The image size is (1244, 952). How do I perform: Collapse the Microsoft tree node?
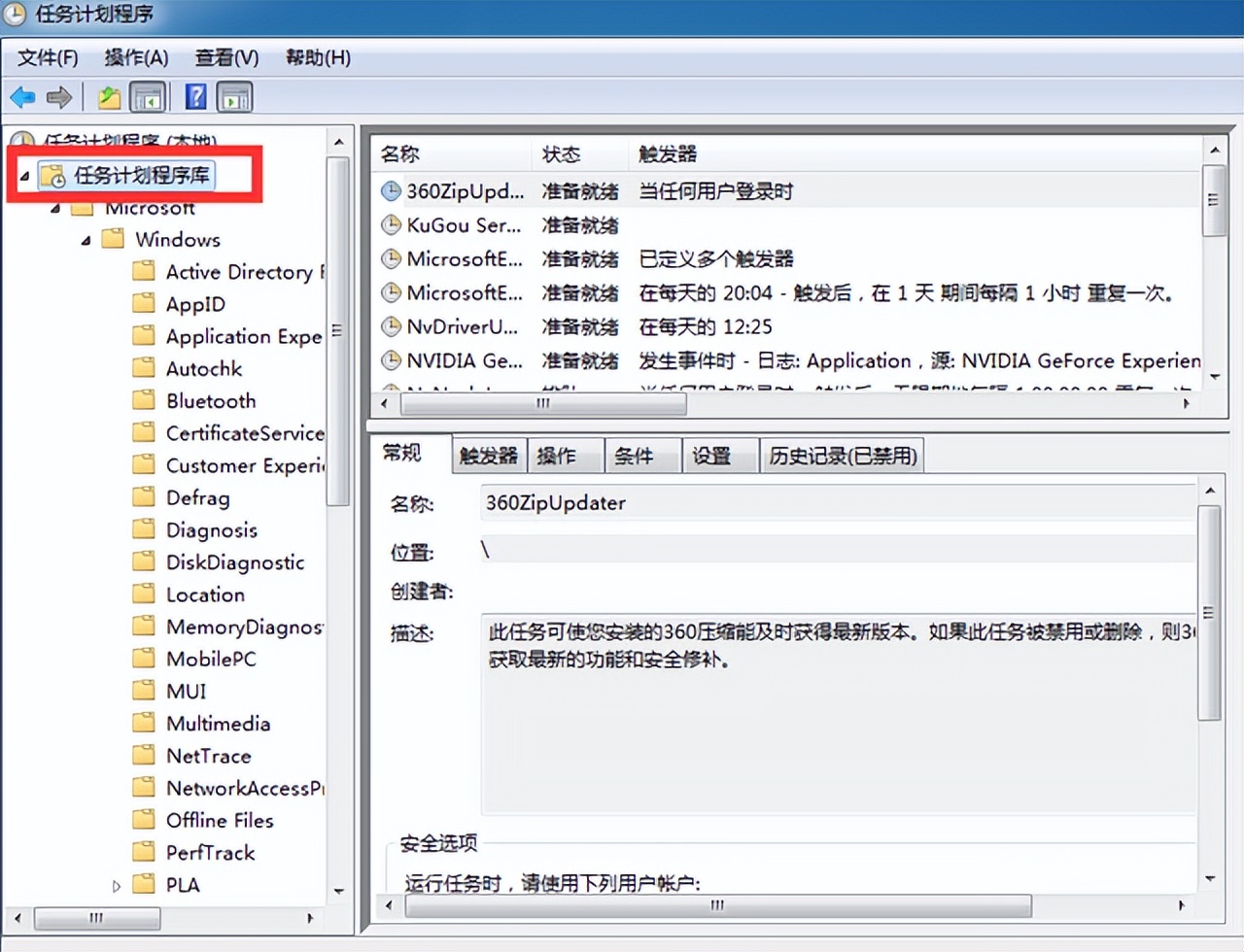click(55, 207)
